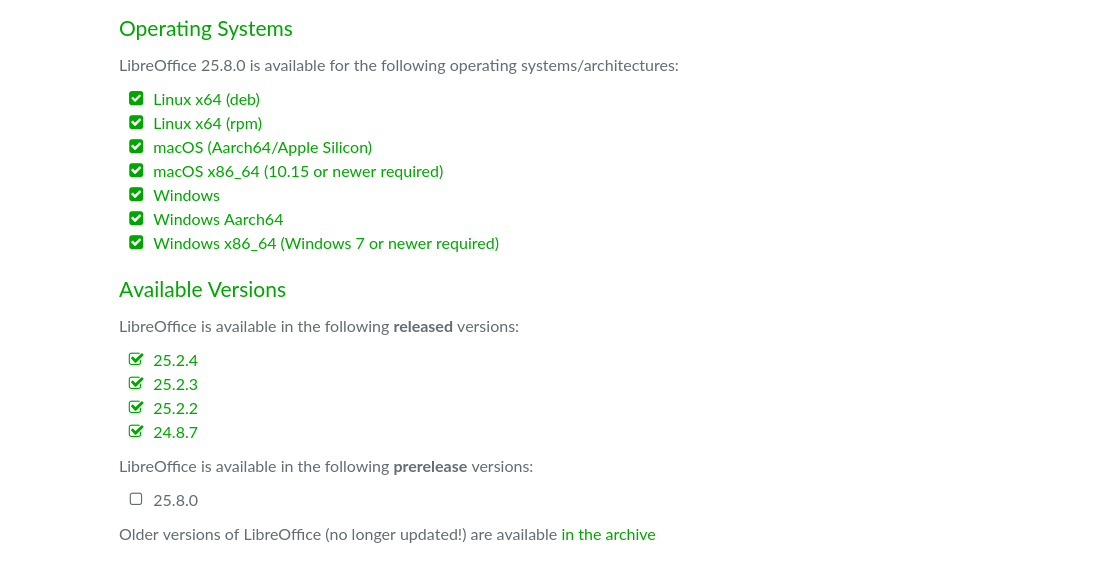Open Windows x86_64 (Windows 7 or newer) link
1099x568 pixels.
click(x=325, y=244)
